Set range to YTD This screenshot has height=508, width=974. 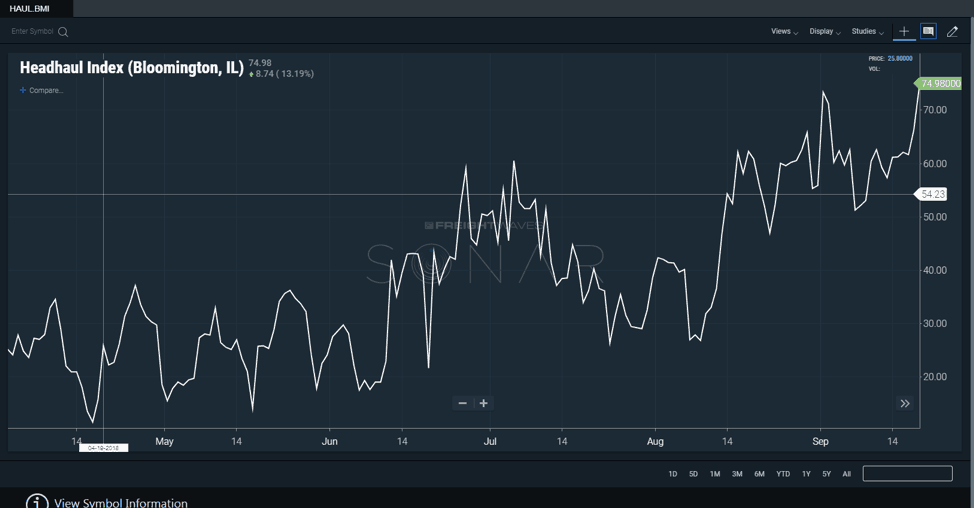coord(783,474)
